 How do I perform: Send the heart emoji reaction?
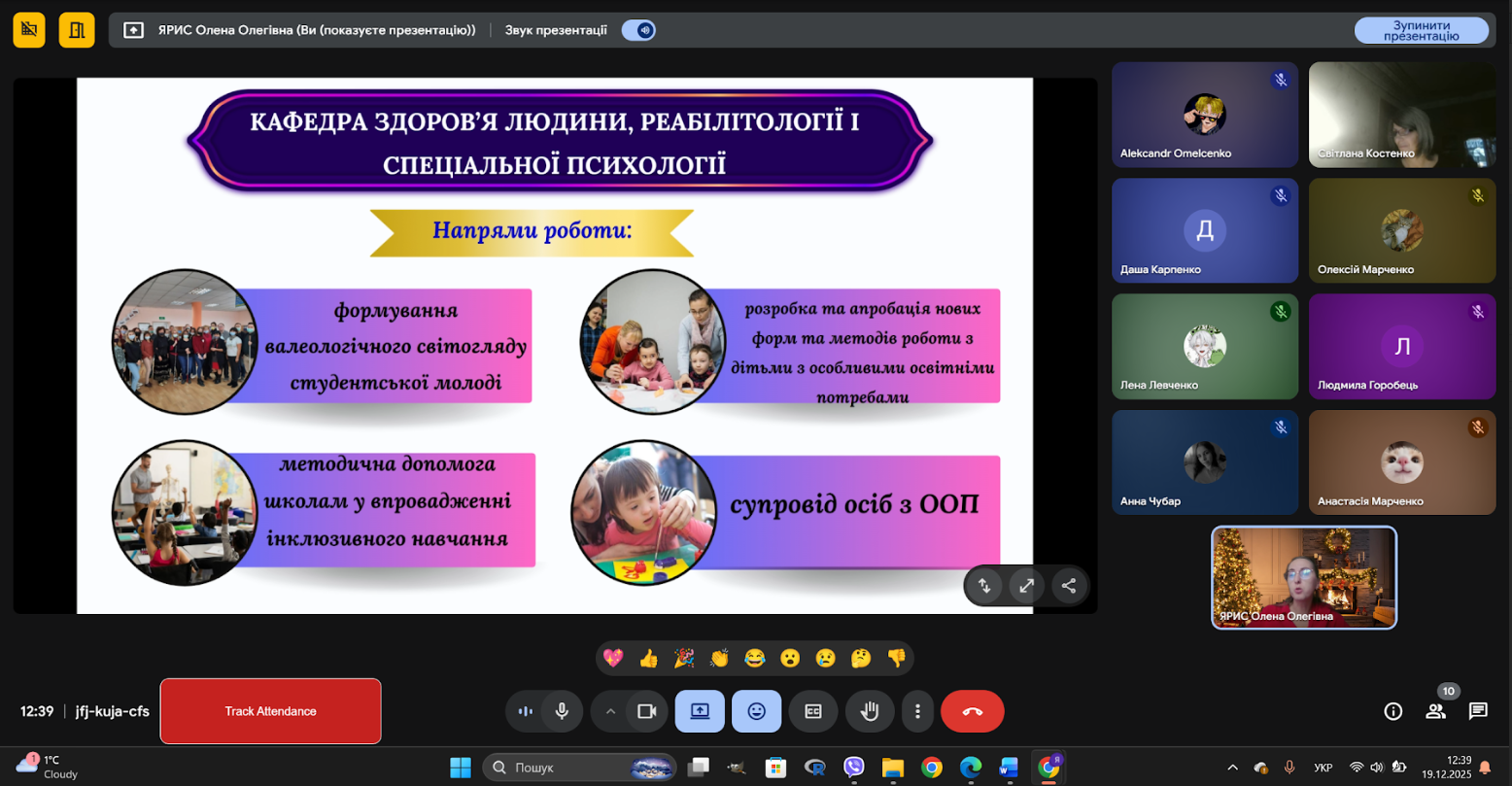point(613,659)
